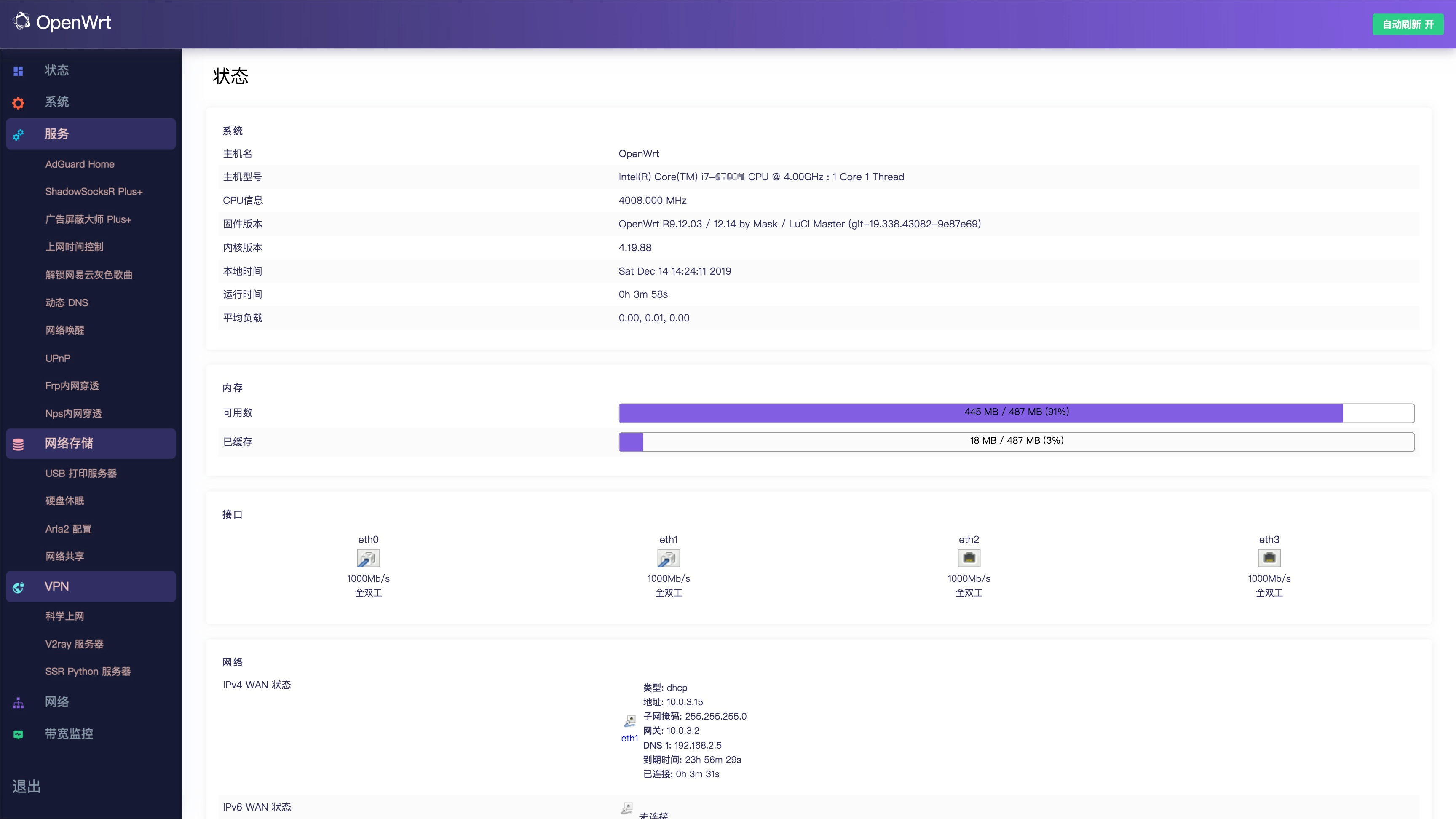The height and width of the screenshot is (819, 1456).
Task: Open 硬盘休眠 menu item
Action: 64,501
